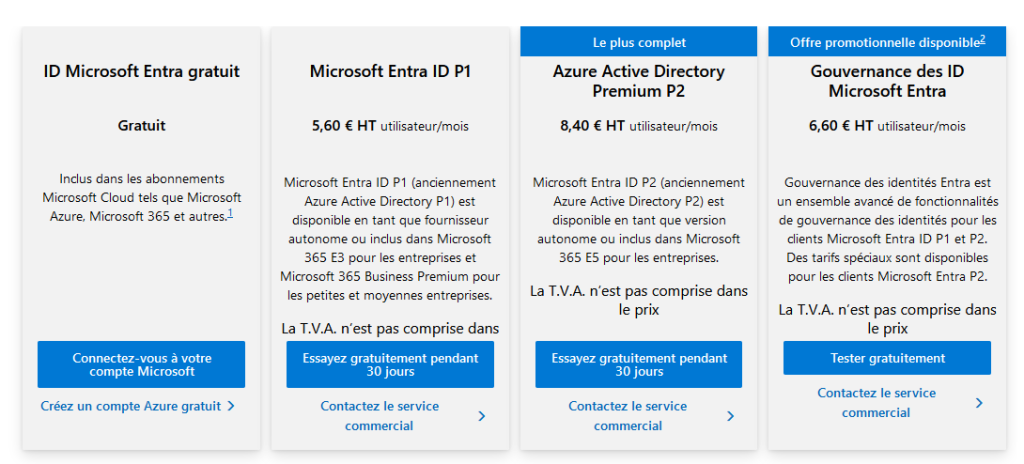Image resolution: width=1024 pixels, height=464 pixels.
Task: Connectez-vous à votre compte Microsoft button
Action: tap(141, 365)
